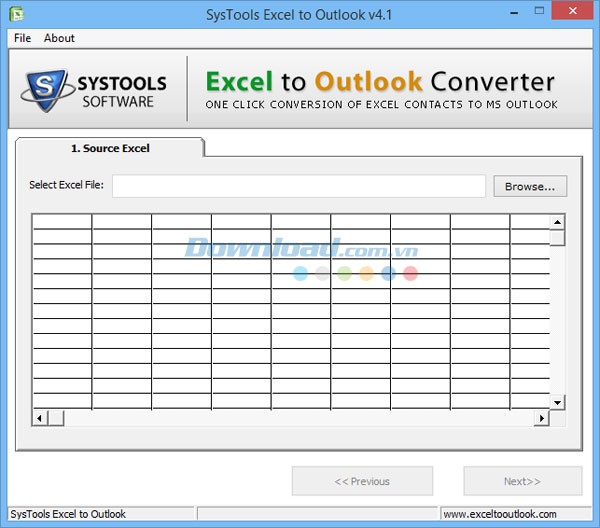The width and height of the screenshot is (600, 528).
Task: Click the Browse... button
Action: point(530,186)
